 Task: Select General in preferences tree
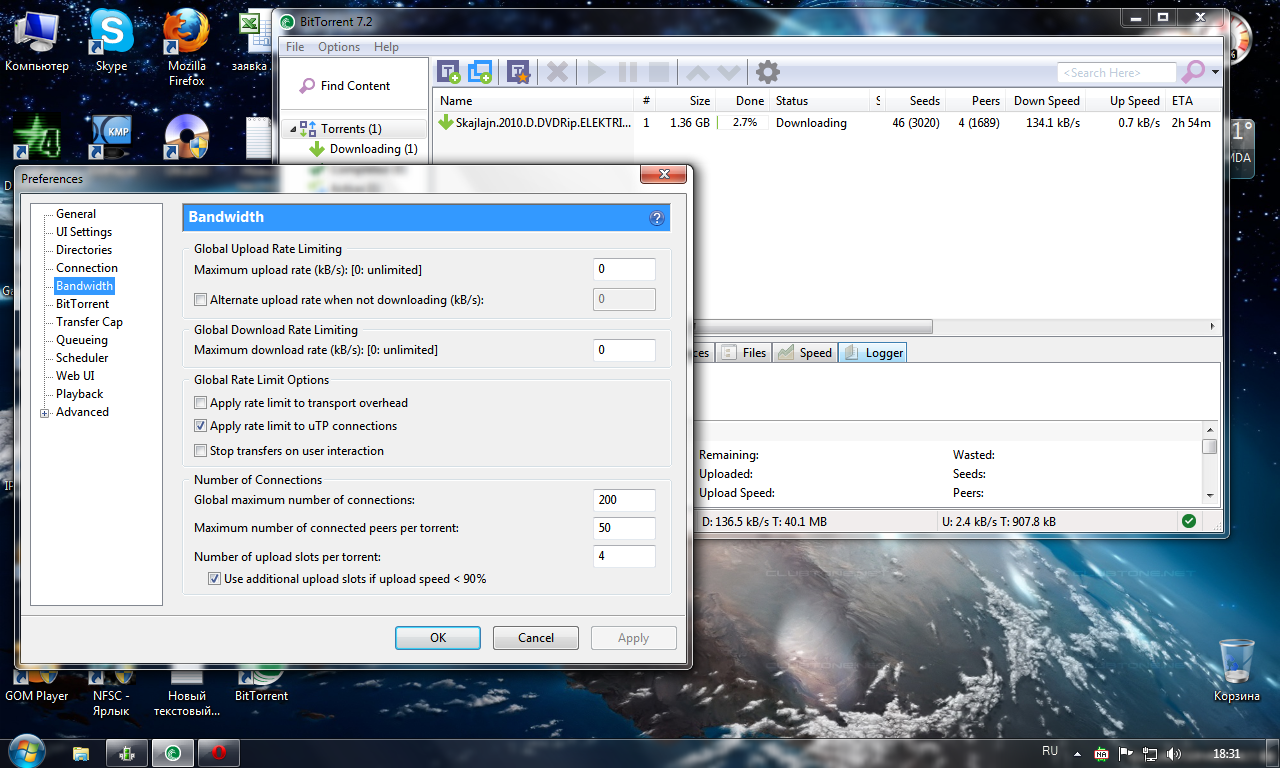(76, 214)
